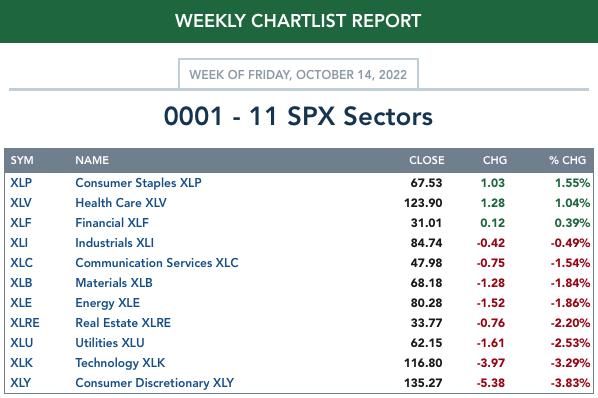
Task: Click the CHG column header
Action: click(495, 160)
